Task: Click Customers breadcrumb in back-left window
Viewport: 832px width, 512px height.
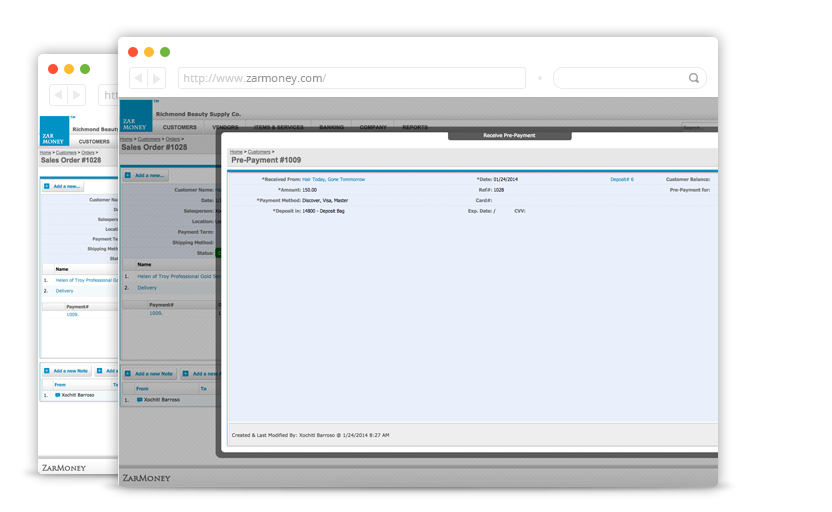Action: pyautogui.click(x=66, y=153)
